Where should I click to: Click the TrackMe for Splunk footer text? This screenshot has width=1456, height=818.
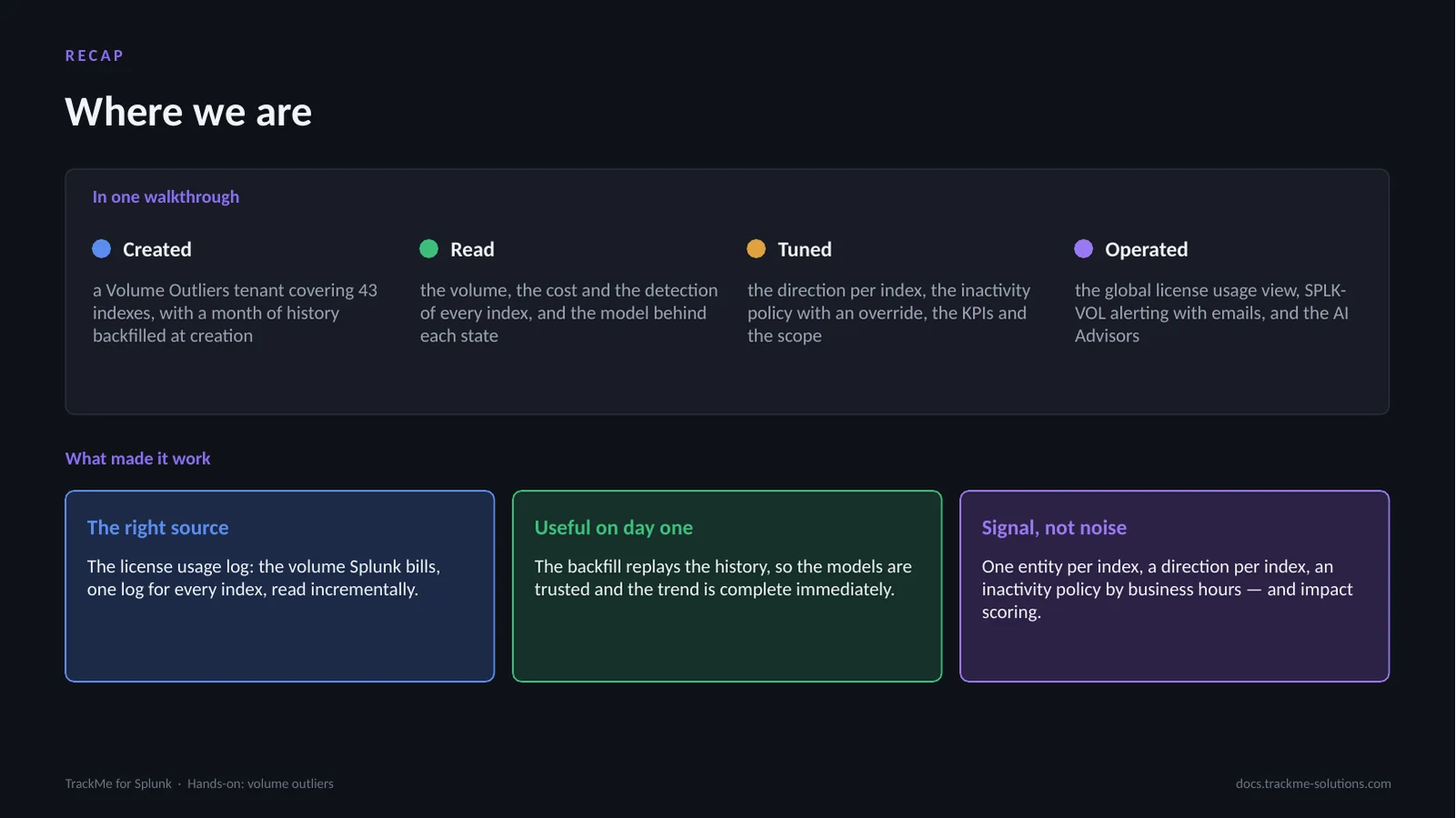click(118, 783)
